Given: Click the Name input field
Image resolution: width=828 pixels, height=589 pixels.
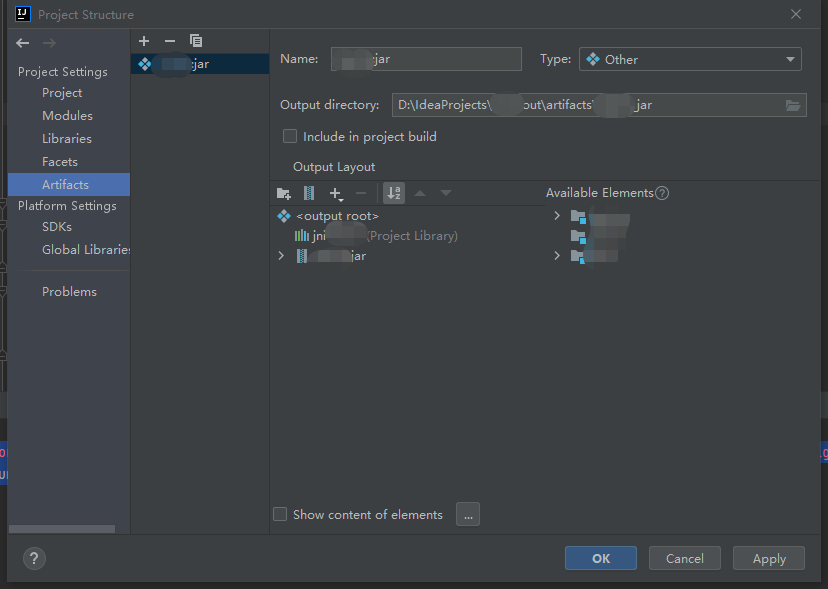Looking at the screenshot, I should coord(426,59).
